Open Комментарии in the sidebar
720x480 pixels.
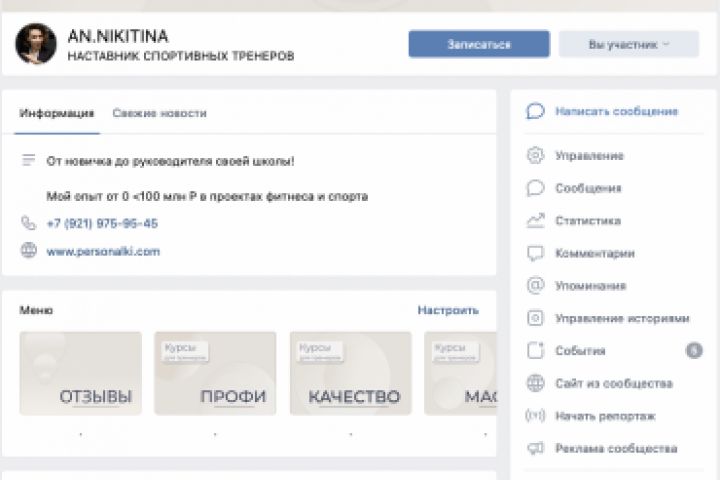(x=595, y=254)
